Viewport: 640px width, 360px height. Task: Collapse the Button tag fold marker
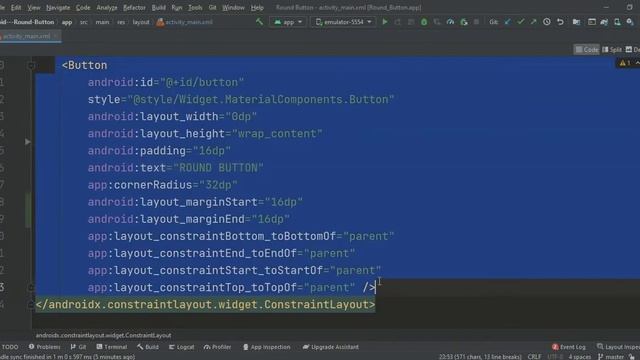(31, 65)
